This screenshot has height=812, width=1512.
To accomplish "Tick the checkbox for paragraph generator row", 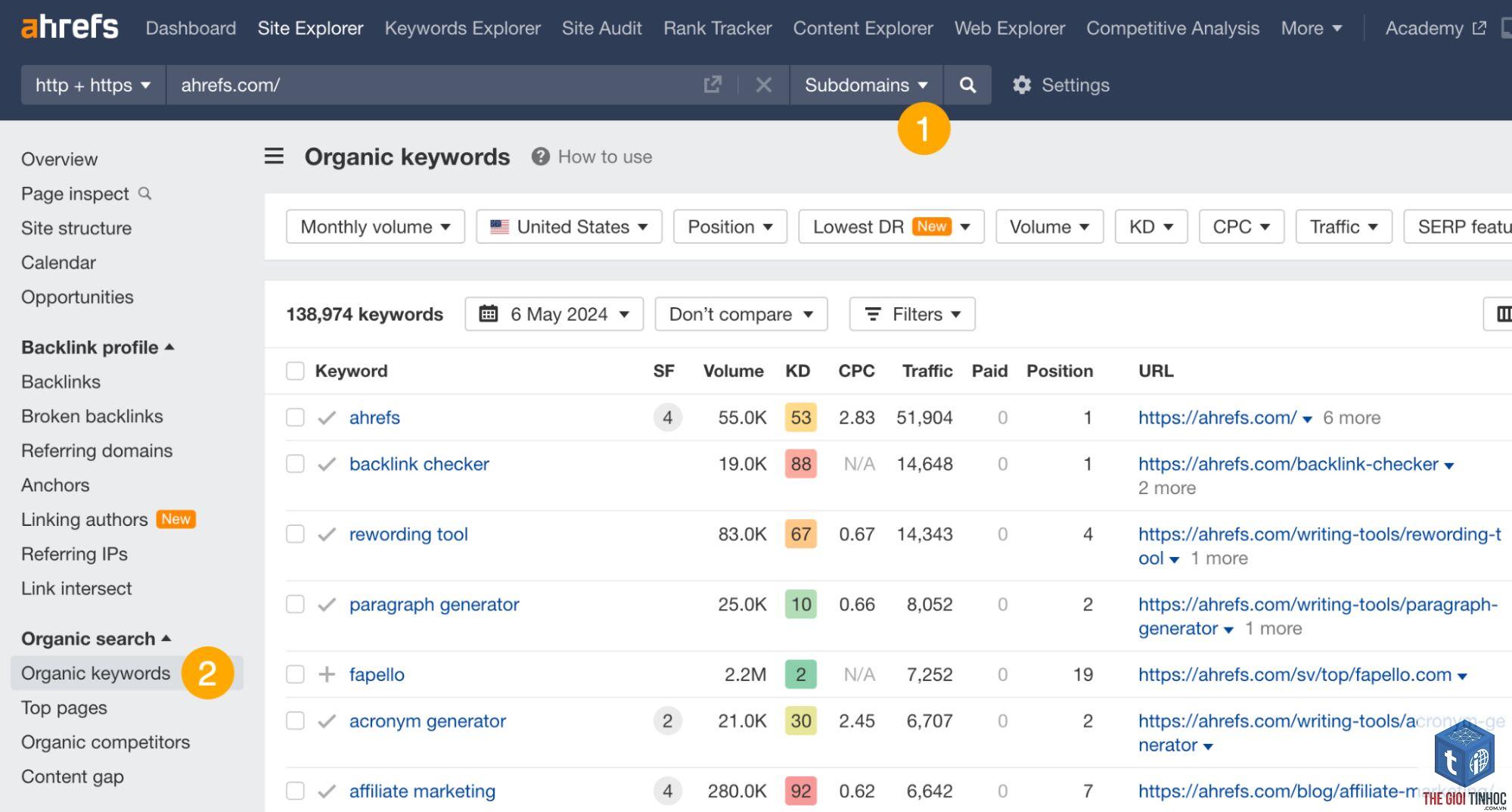I will (295, 605).
